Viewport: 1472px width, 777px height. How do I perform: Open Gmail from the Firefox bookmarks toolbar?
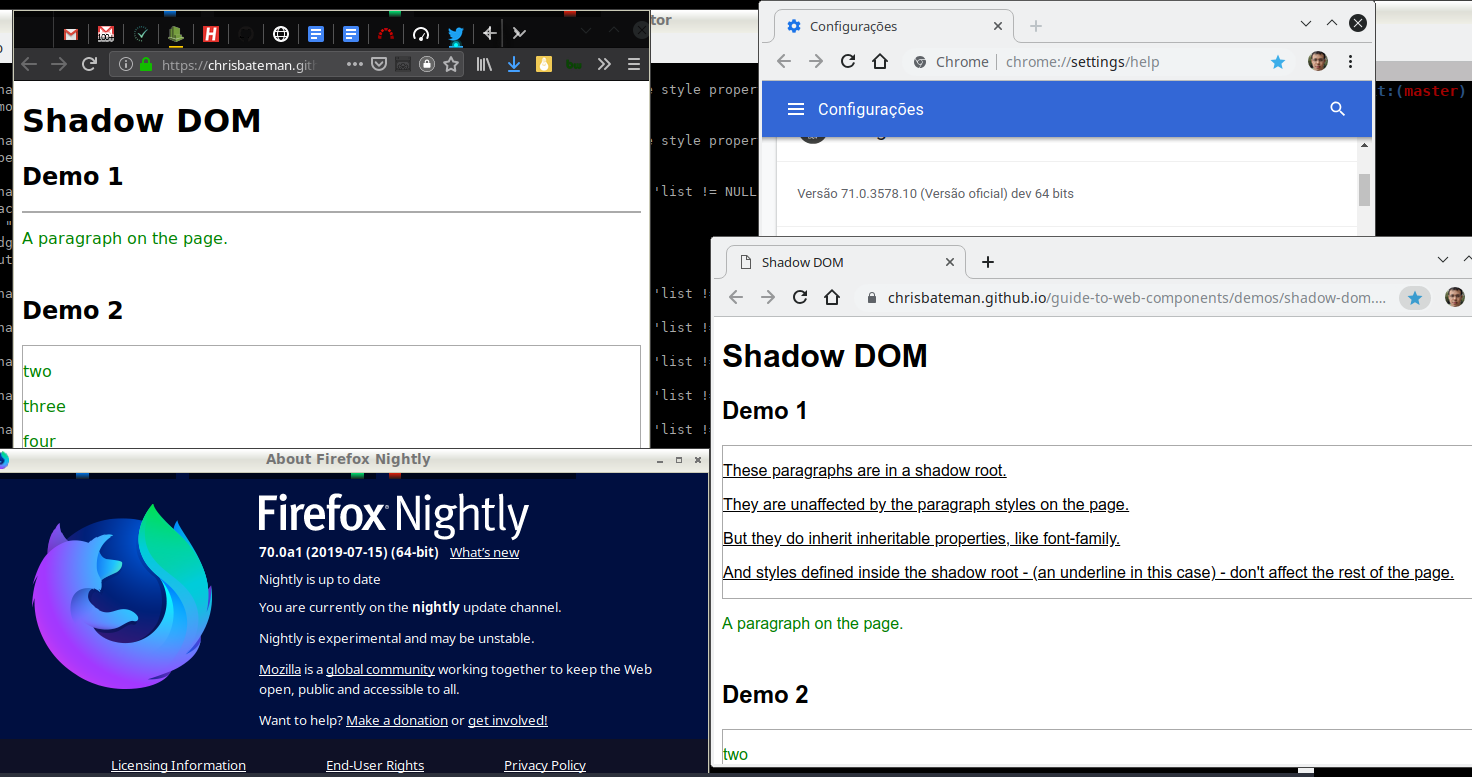pyautogui.click(x=70, y=33)
